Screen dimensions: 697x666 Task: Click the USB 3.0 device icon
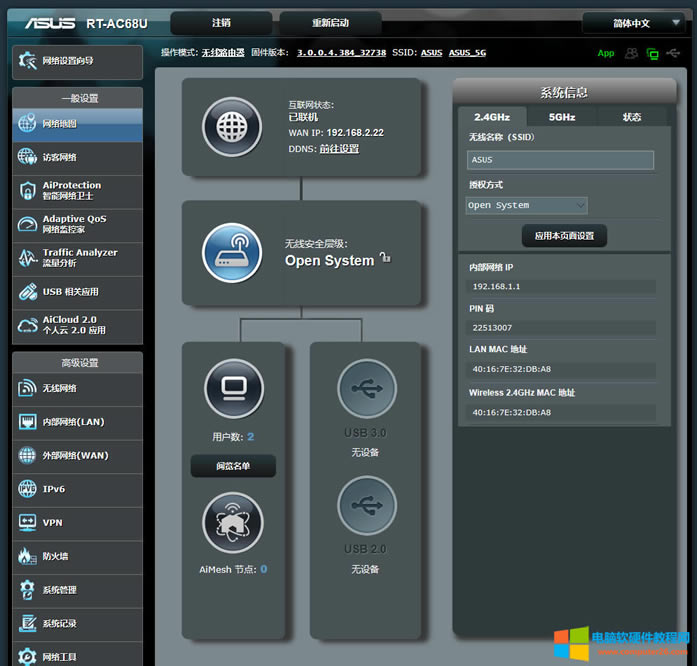366,388
